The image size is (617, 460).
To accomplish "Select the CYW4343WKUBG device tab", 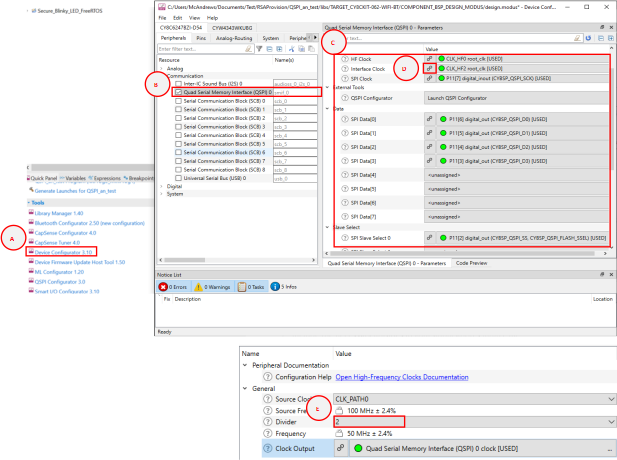I will click(232, 28).
